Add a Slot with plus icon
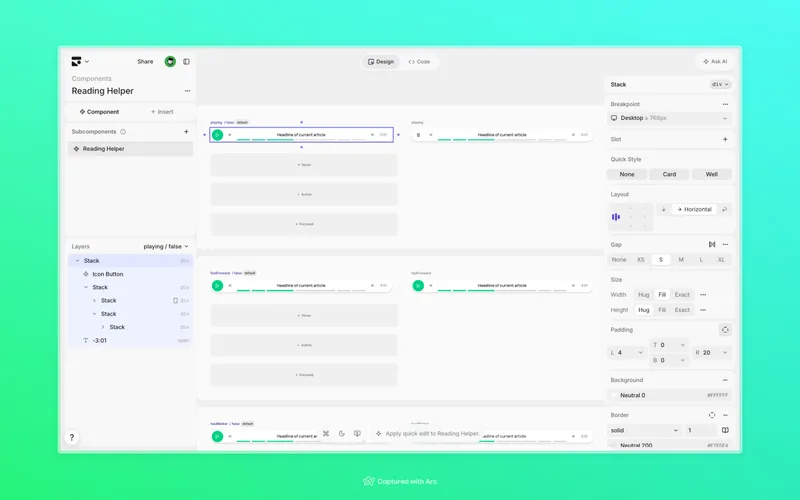This screenshot has height=500, width=800. (725, 139)
